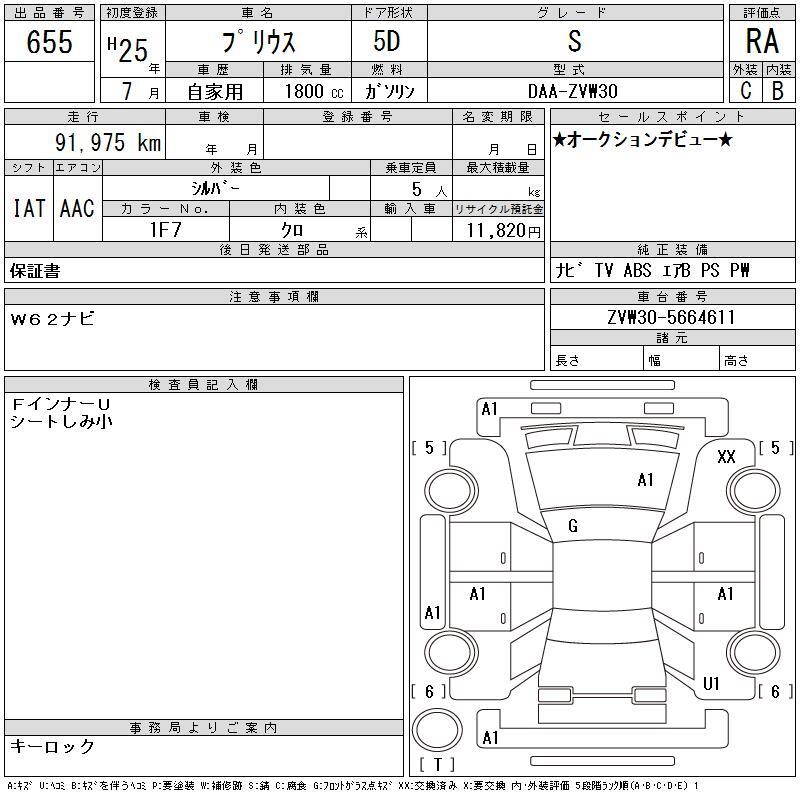Select the 名変期限 header
The height and width of the screenshot is (800, 800).
pos(498,117)
